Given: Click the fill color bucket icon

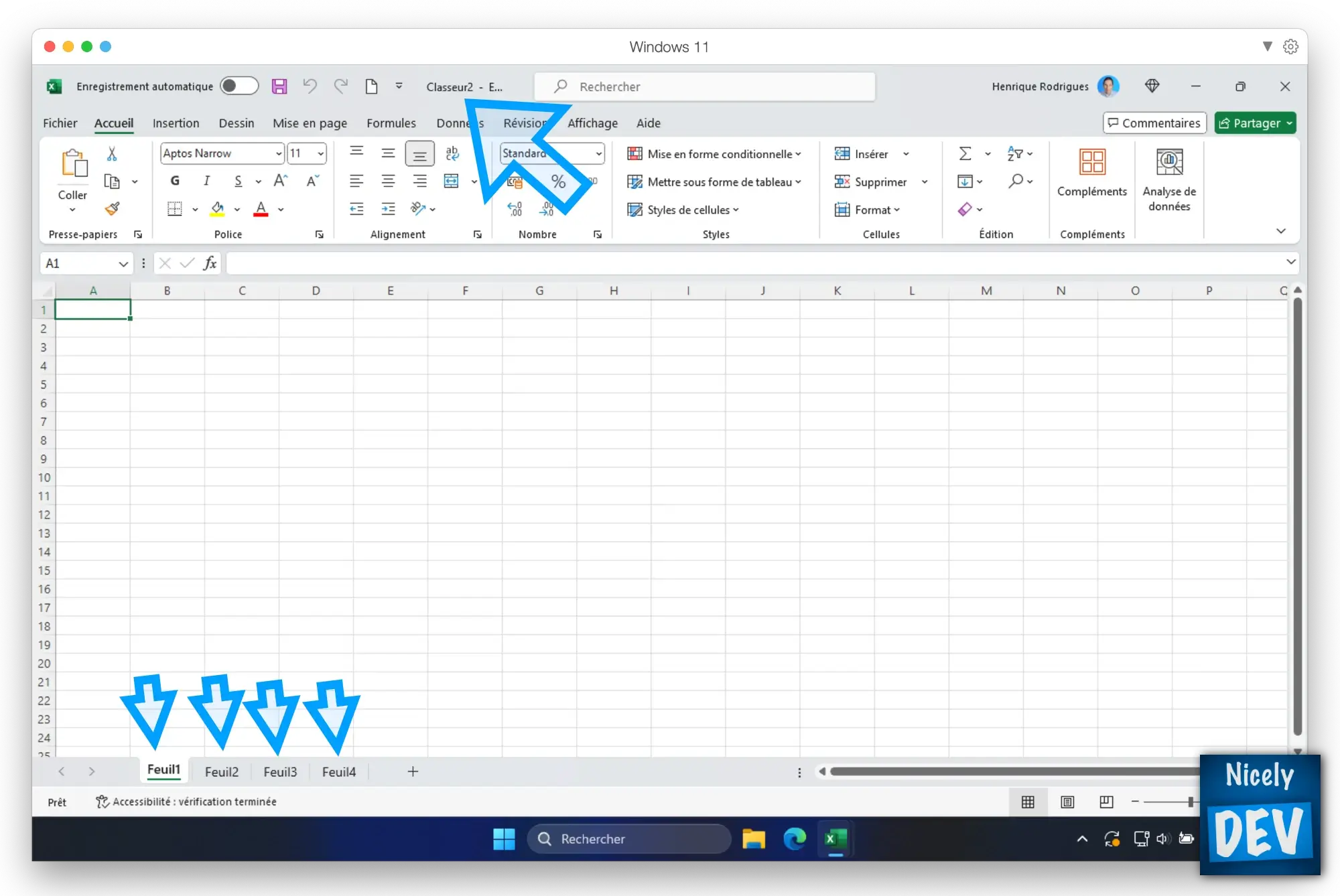Looking at the screenshot, I should (217, 209).
